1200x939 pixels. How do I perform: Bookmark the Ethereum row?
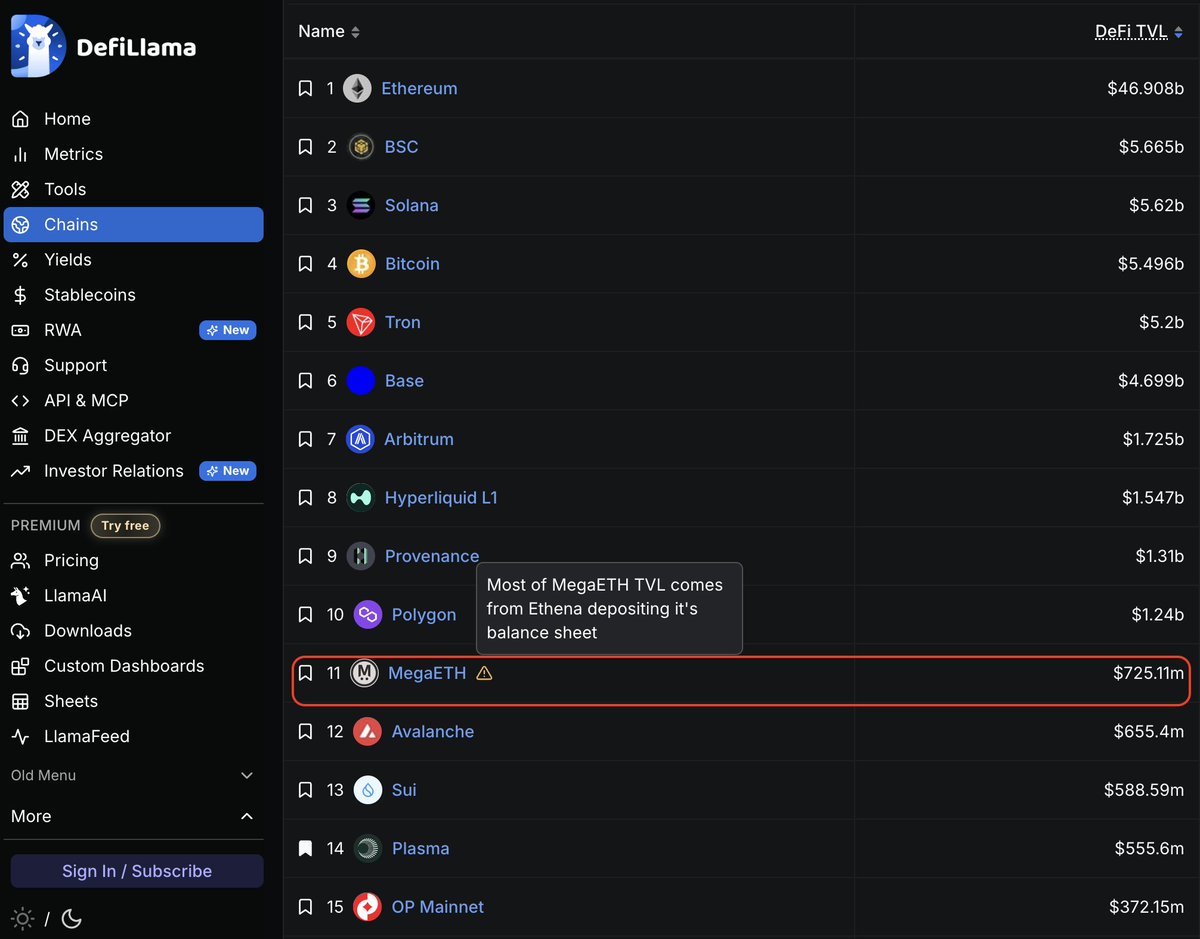[306, 89]
